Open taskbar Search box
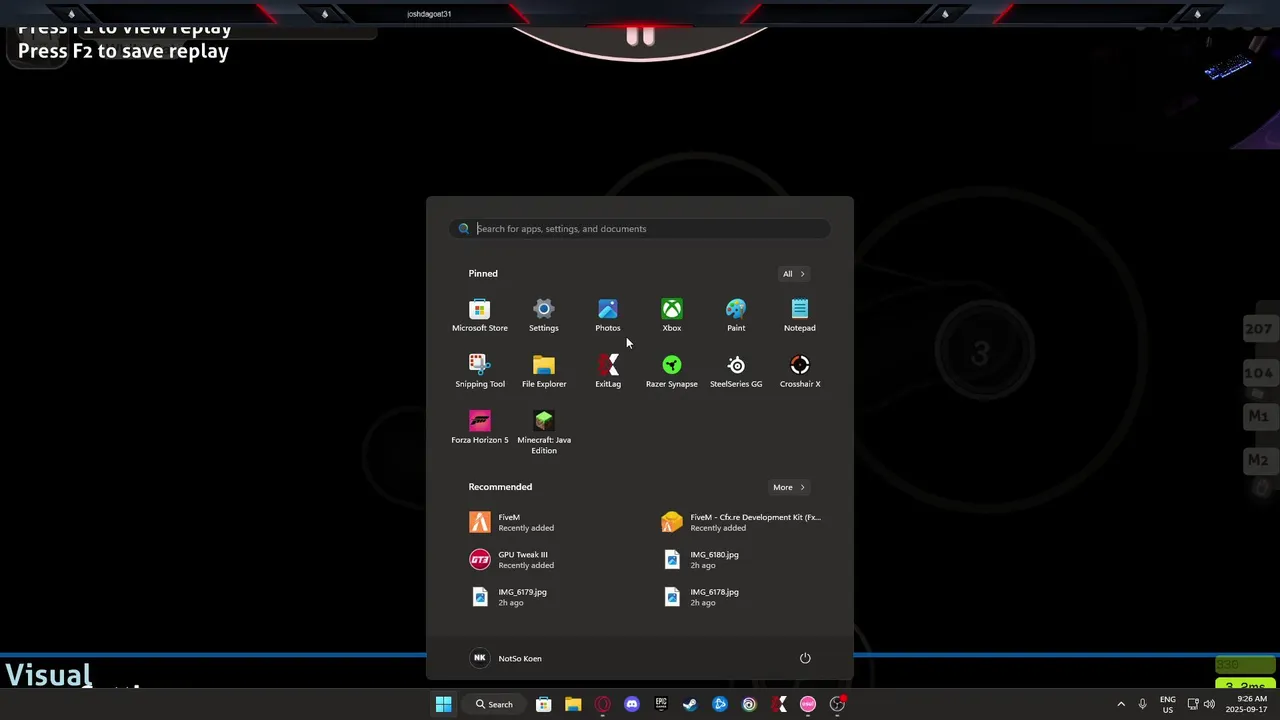The height and width of the screenshot is (720, 1280). coord(494,704)
